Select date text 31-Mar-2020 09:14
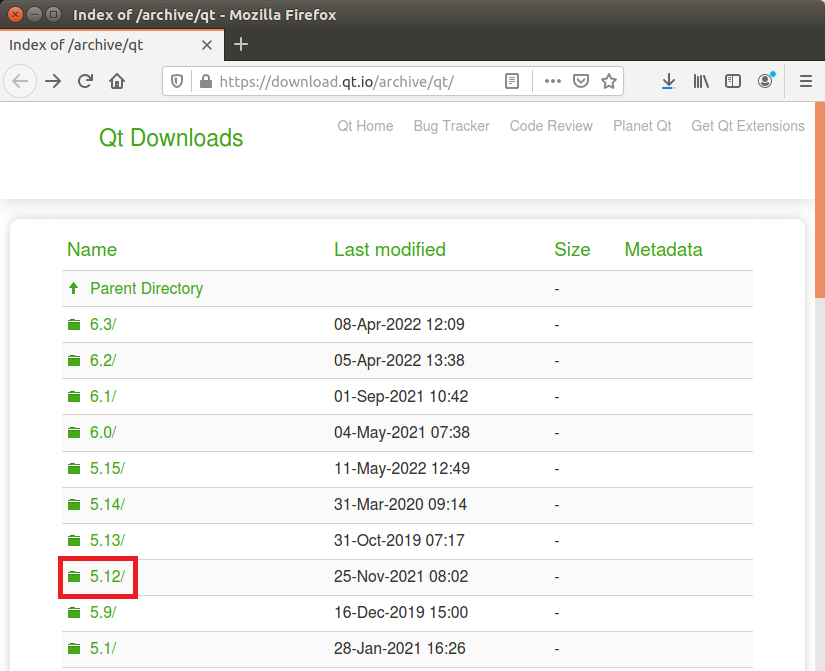The height and width of the screenshot is (671, 825). click(400, 504)
